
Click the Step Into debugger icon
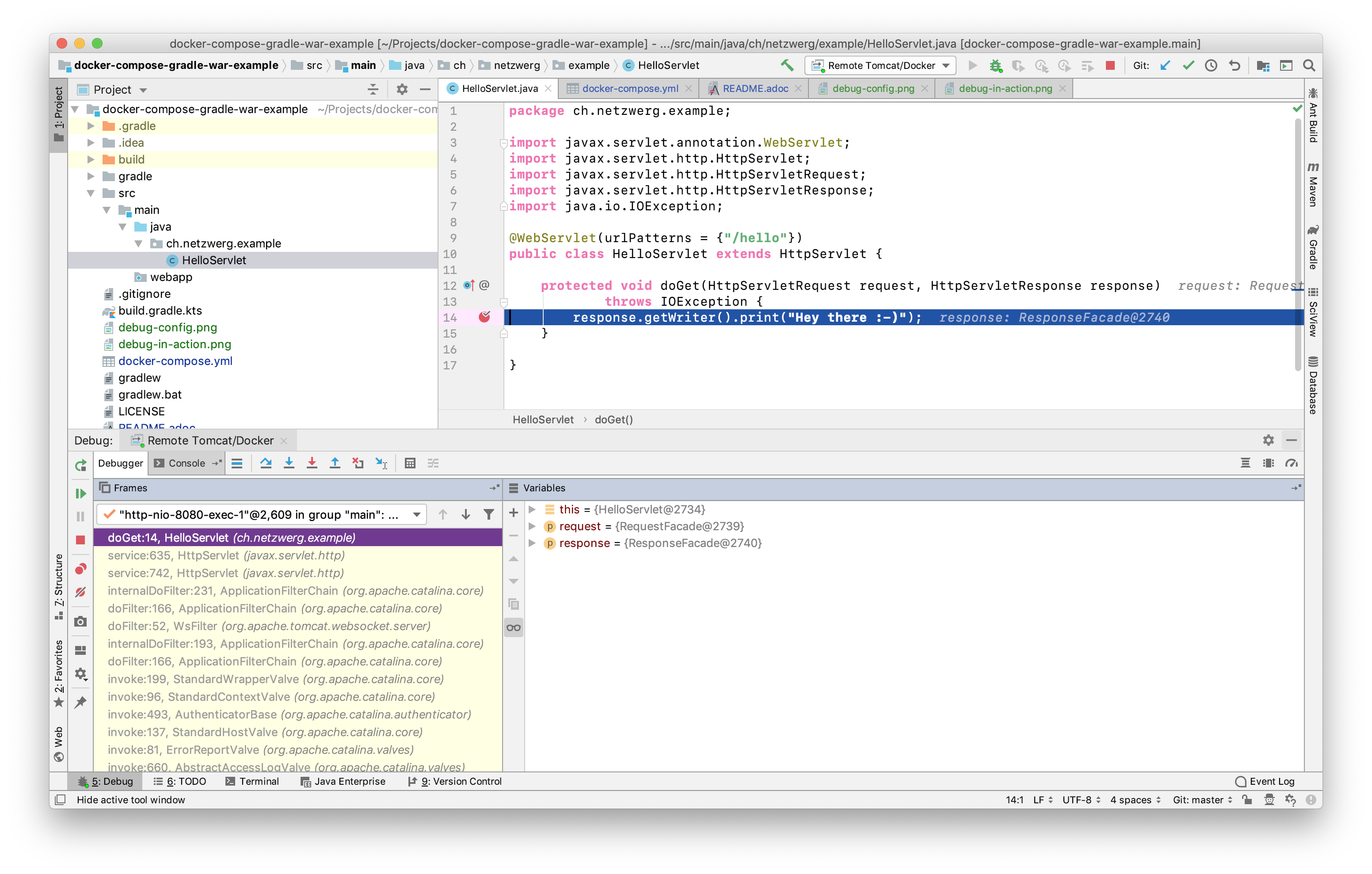click(289, 463)
